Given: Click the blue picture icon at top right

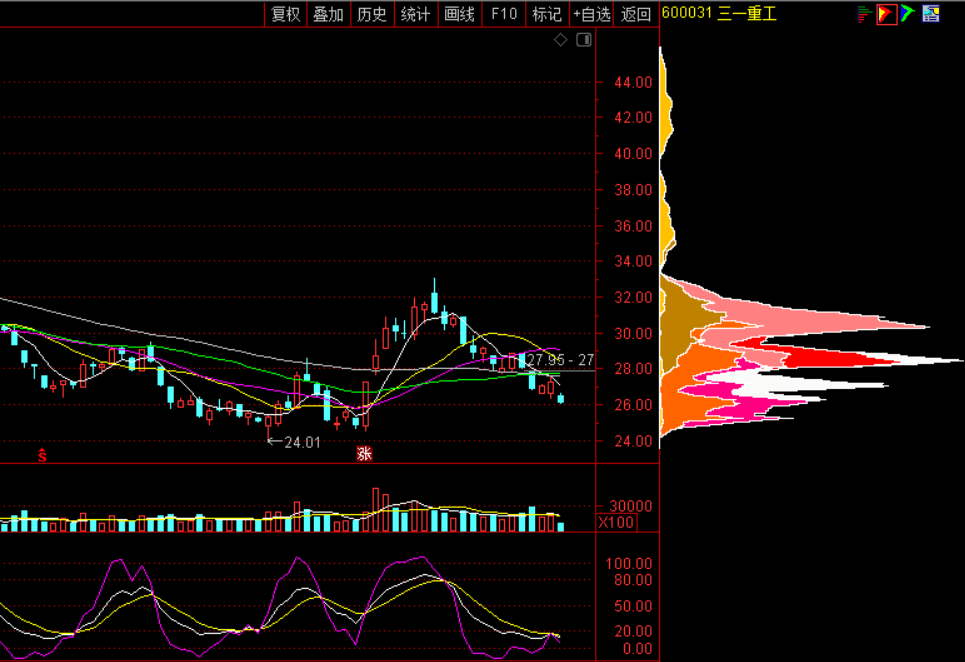Looking at the screenshot, I should pos(931,13).
